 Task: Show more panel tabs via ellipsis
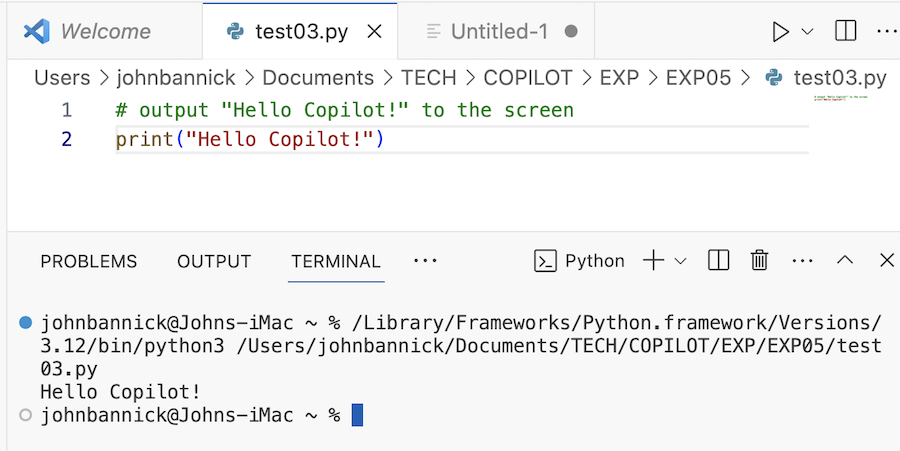pos(425,261)
